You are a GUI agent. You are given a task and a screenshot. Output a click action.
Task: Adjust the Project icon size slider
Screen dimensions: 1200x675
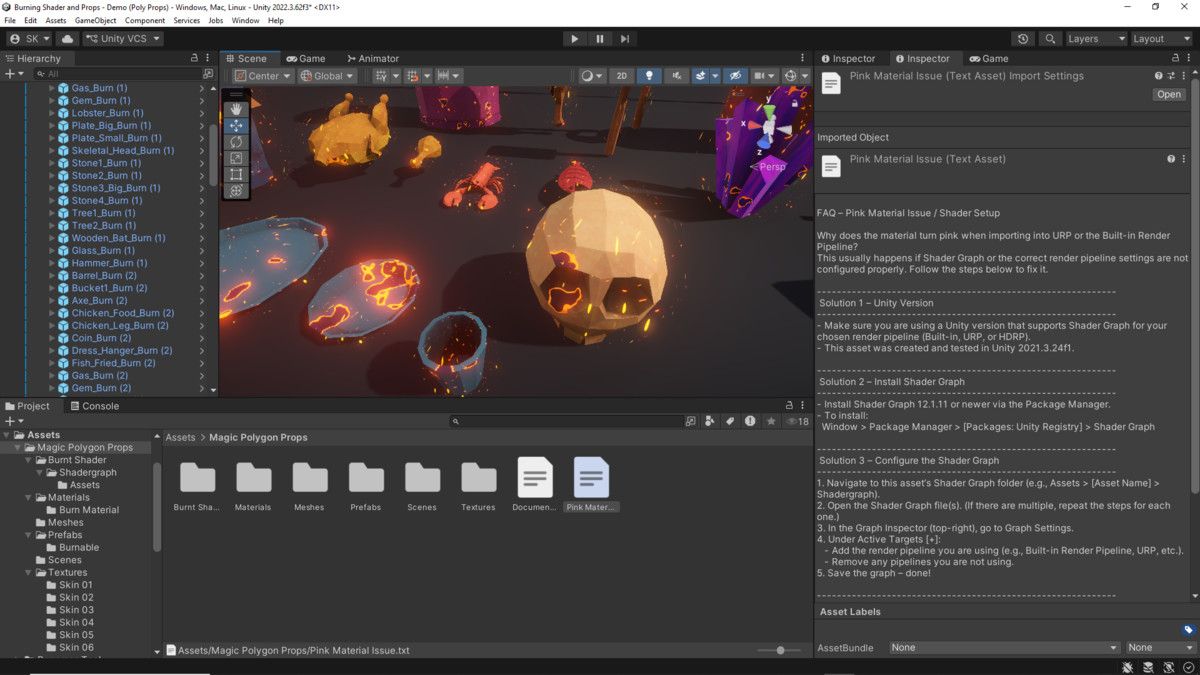[780, 650]
